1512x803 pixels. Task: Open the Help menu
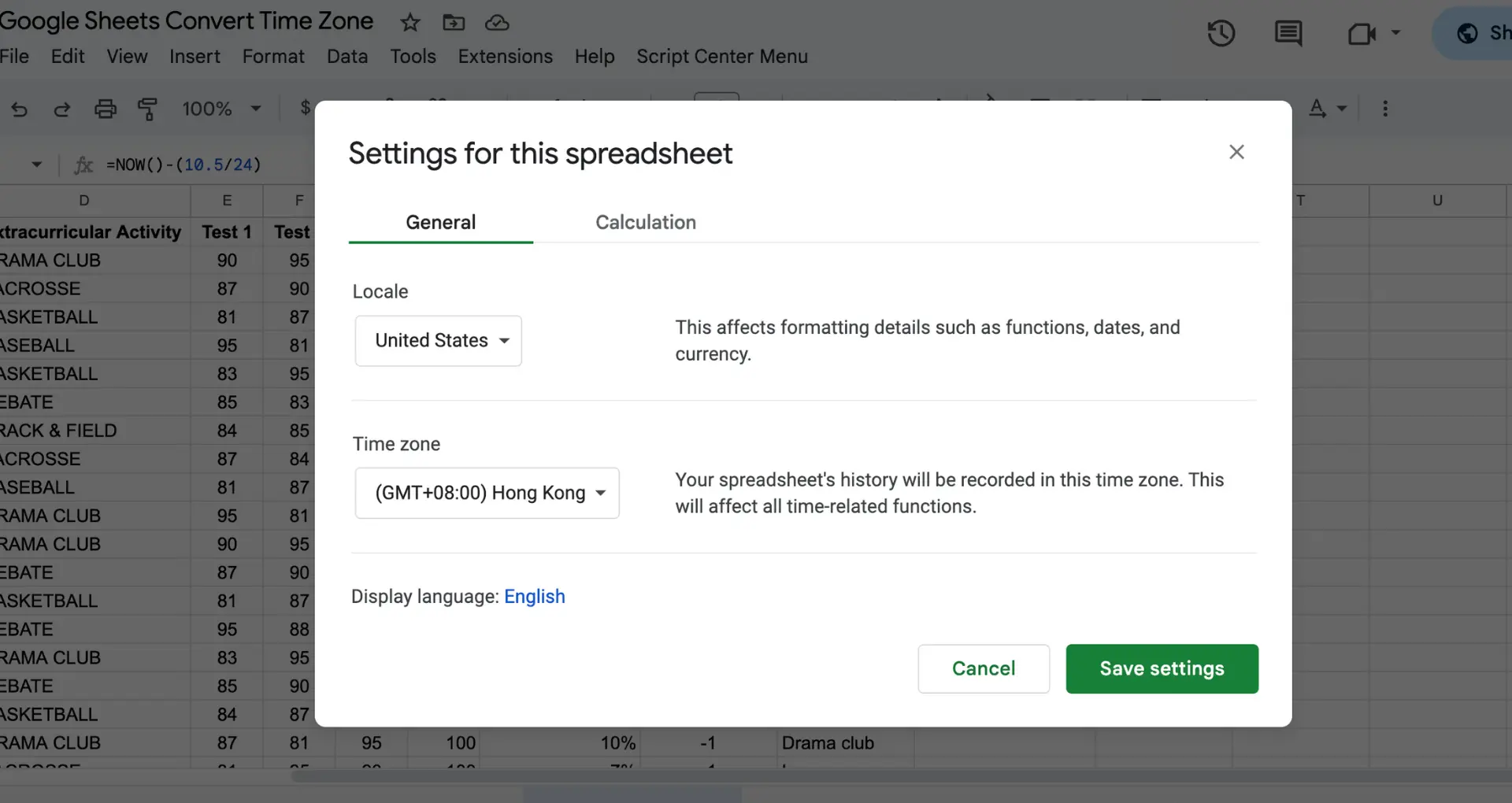(x=595, y=57)
